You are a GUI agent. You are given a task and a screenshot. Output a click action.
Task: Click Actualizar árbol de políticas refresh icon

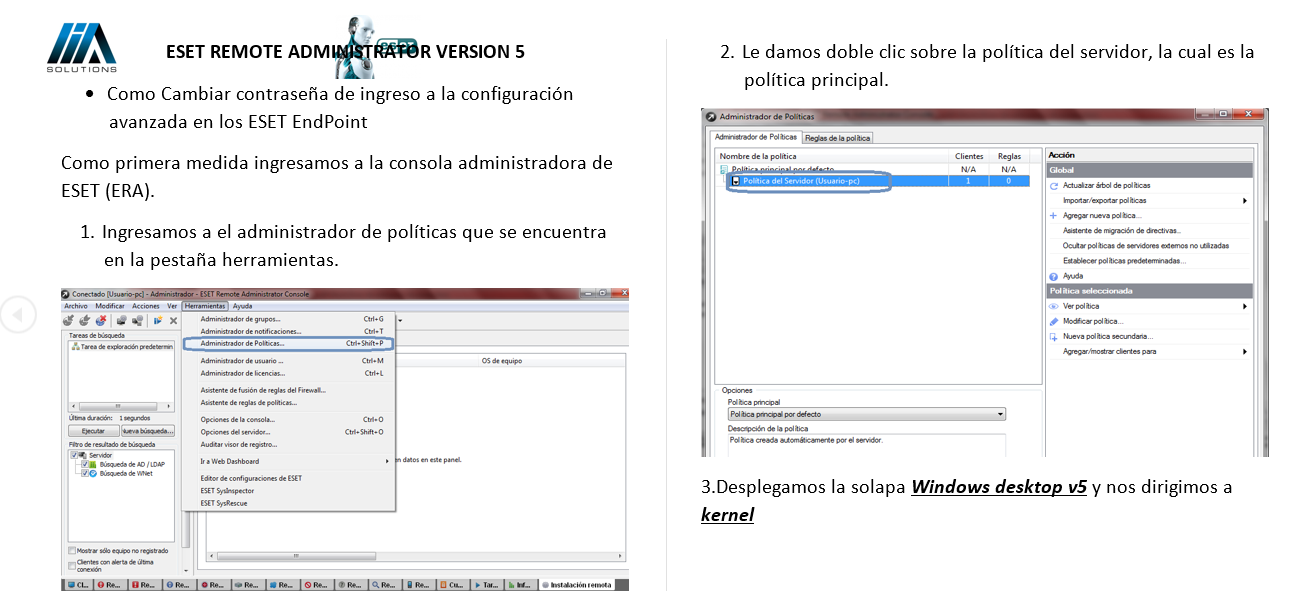click(x=1054, y=186)
